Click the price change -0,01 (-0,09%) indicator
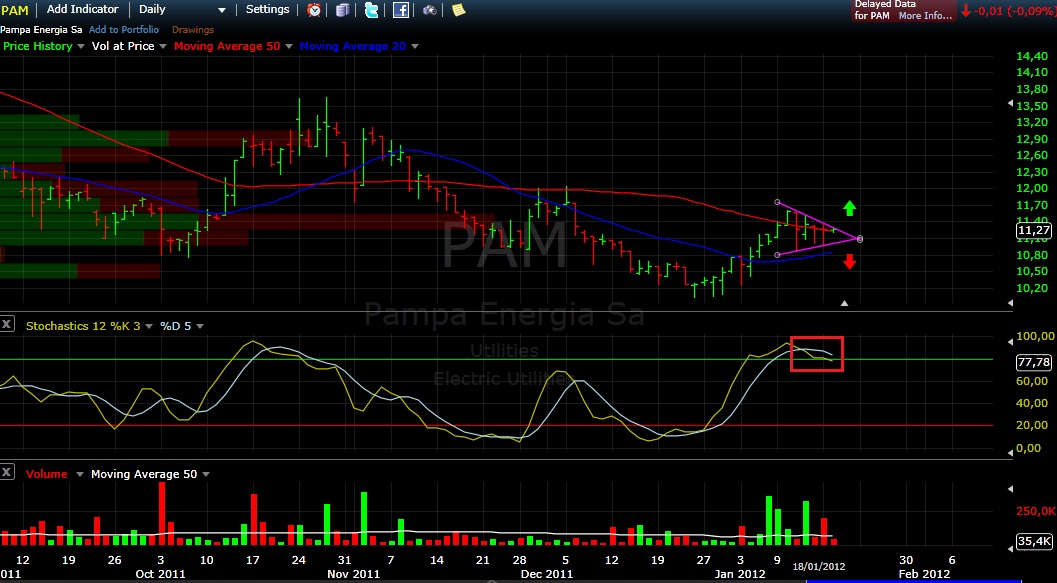 (1007, 11)
